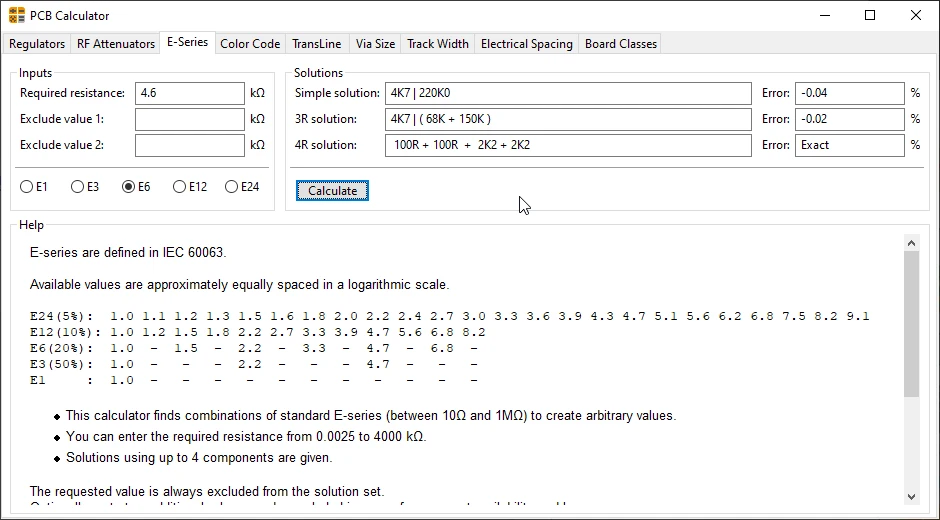Click the Simple solution result field
Screen dimensions: 940x520
point(567,93)
